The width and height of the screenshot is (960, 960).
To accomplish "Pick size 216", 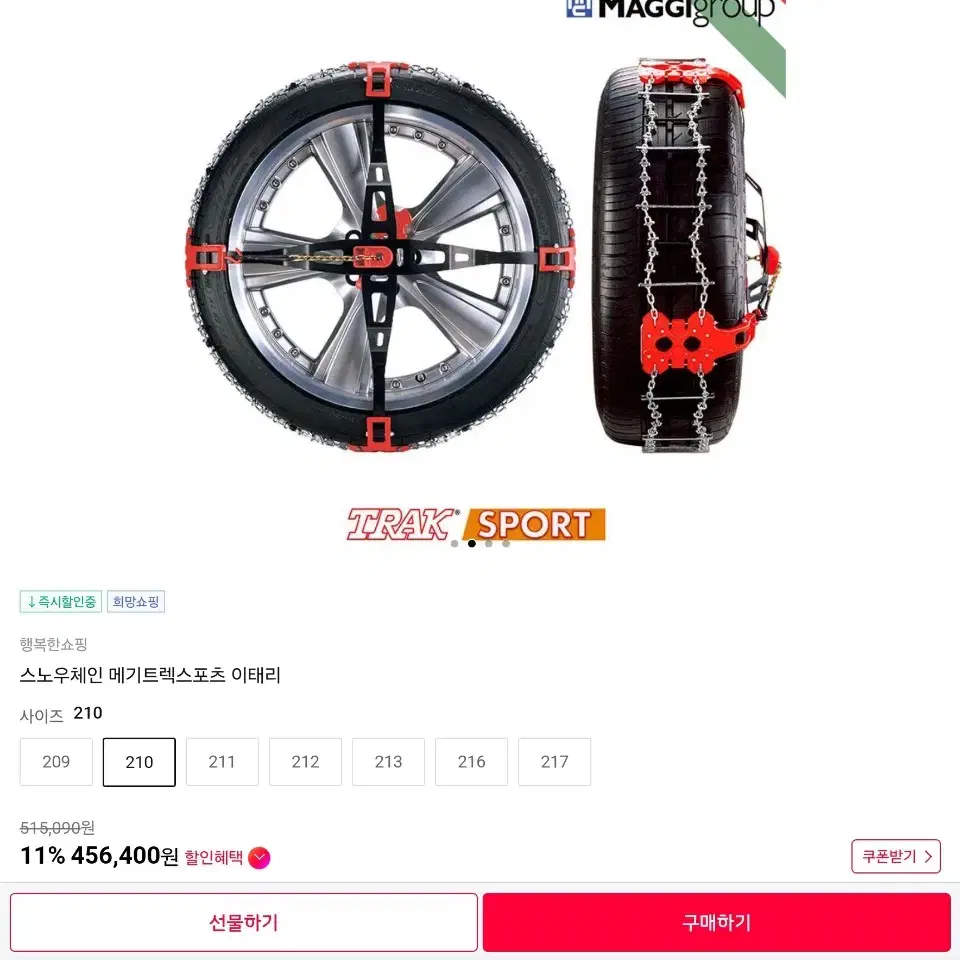I will [471, 762].
